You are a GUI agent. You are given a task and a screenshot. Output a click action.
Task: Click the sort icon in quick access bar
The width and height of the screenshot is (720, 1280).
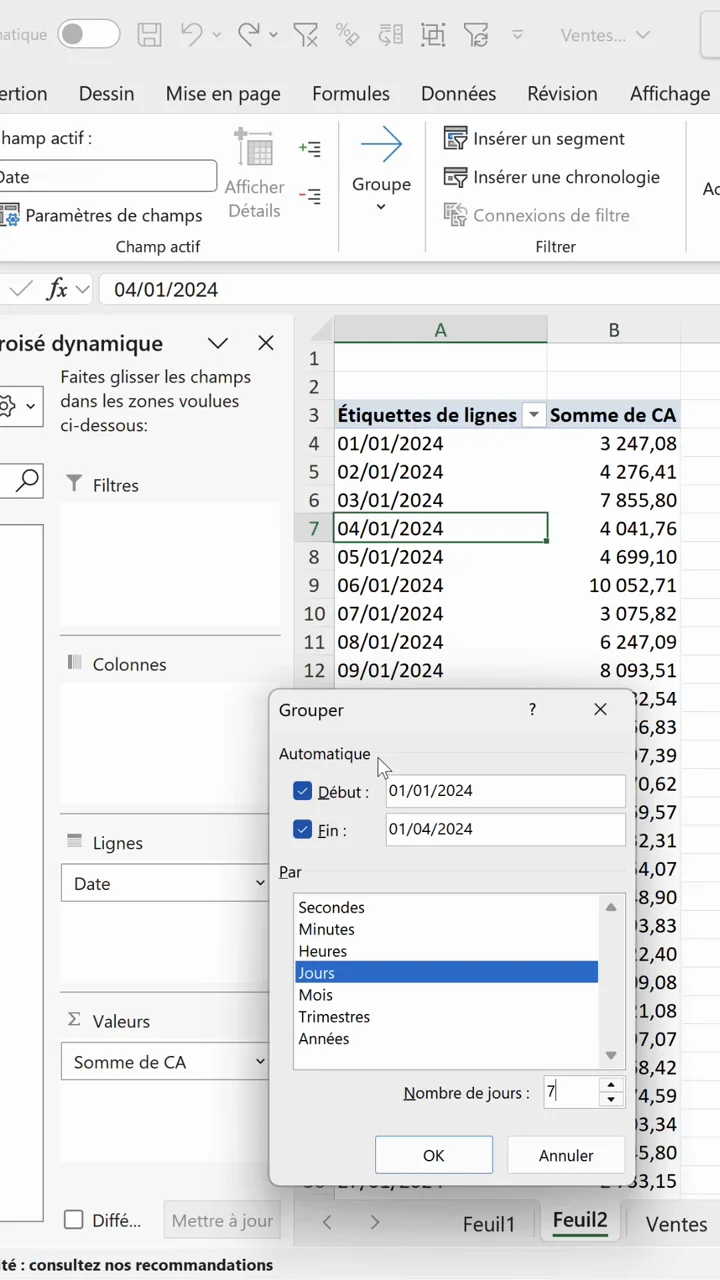391,35
